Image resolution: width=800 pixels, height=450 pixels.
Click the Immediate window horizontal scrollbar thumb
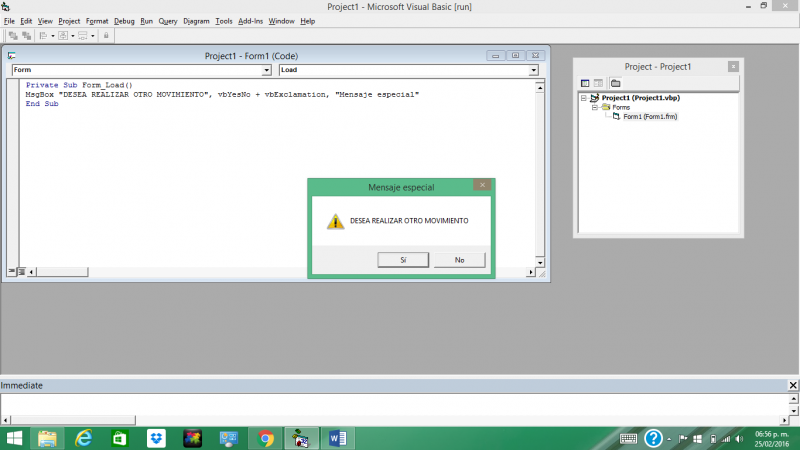73,420
